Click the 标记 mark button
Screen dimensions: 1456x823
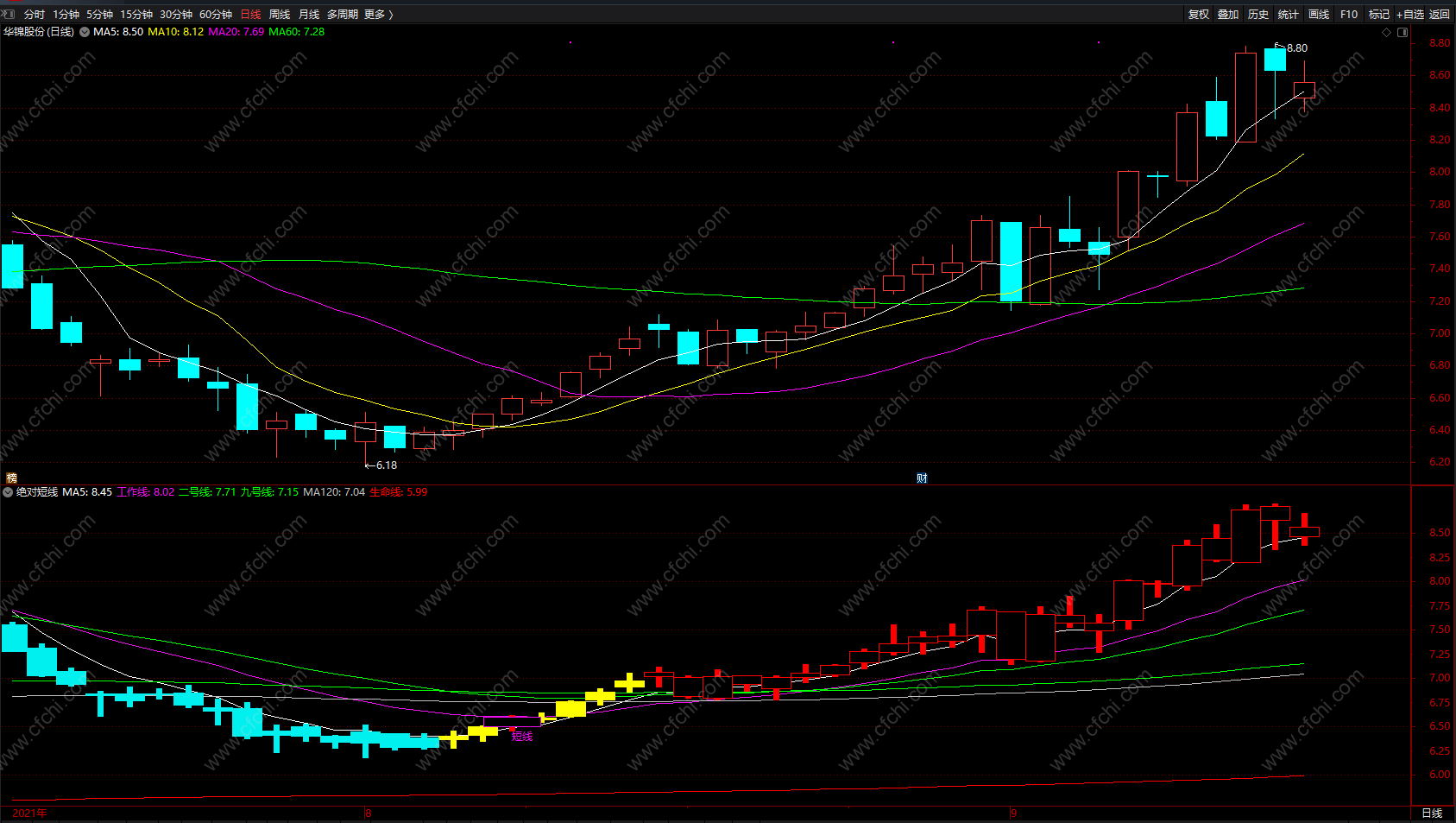[1379, 15]
